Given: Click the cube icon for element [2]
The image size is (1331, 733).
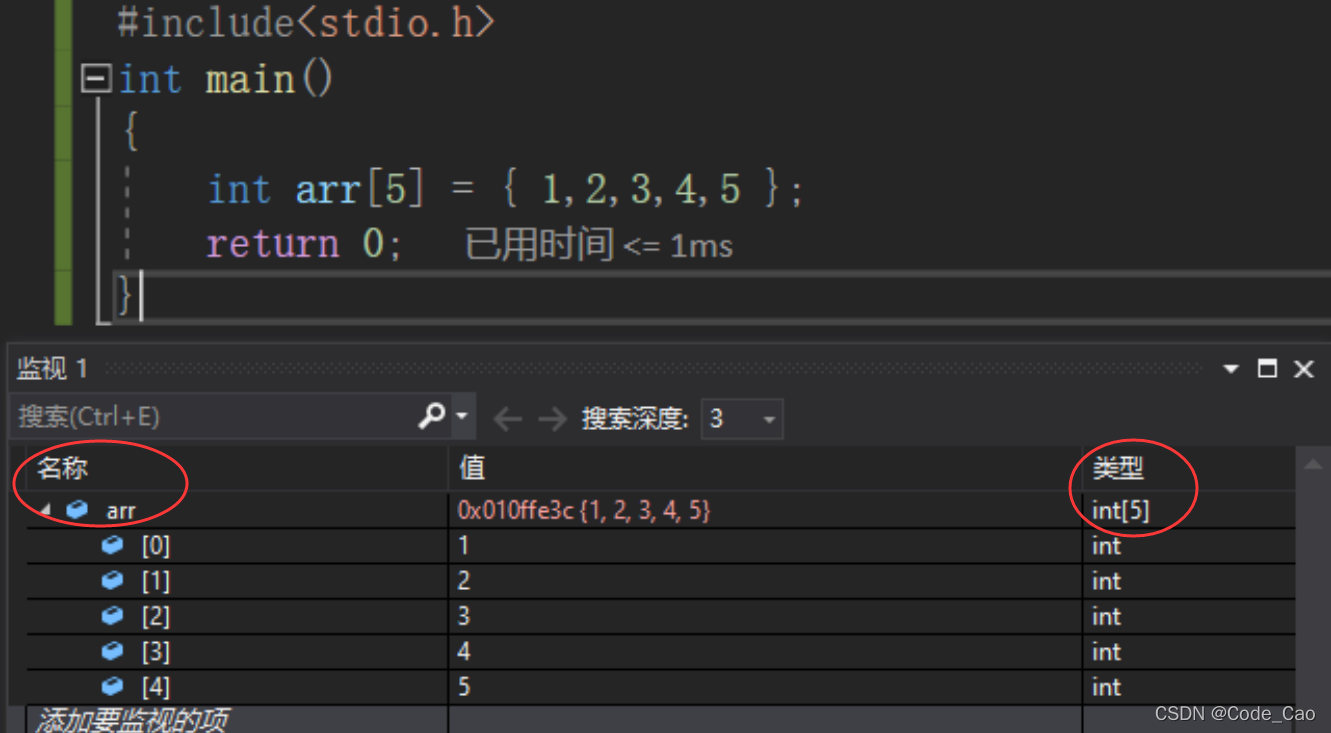Looking at the screenshot, I should (x=113, y=616).
